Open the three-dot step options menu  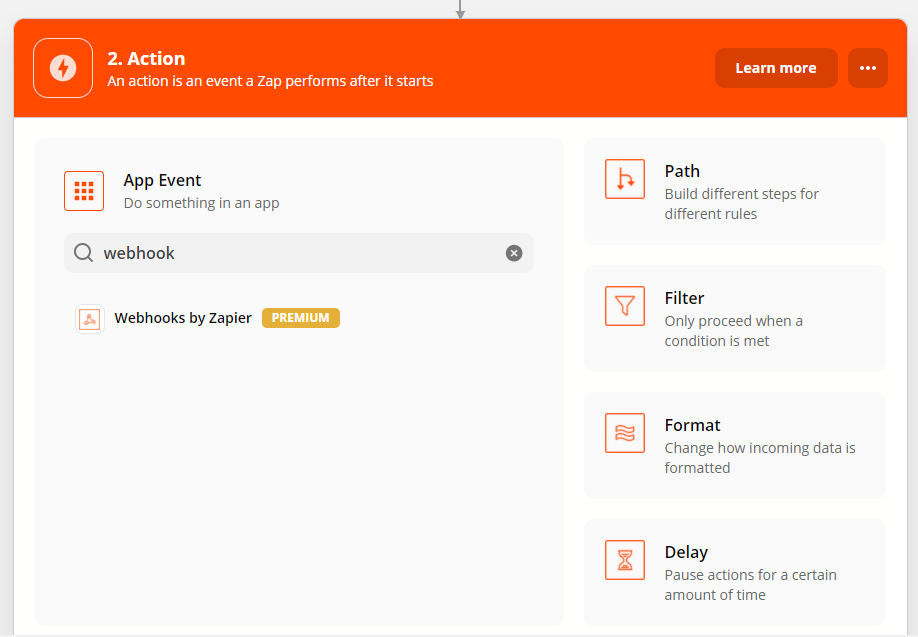click(868, 68)
